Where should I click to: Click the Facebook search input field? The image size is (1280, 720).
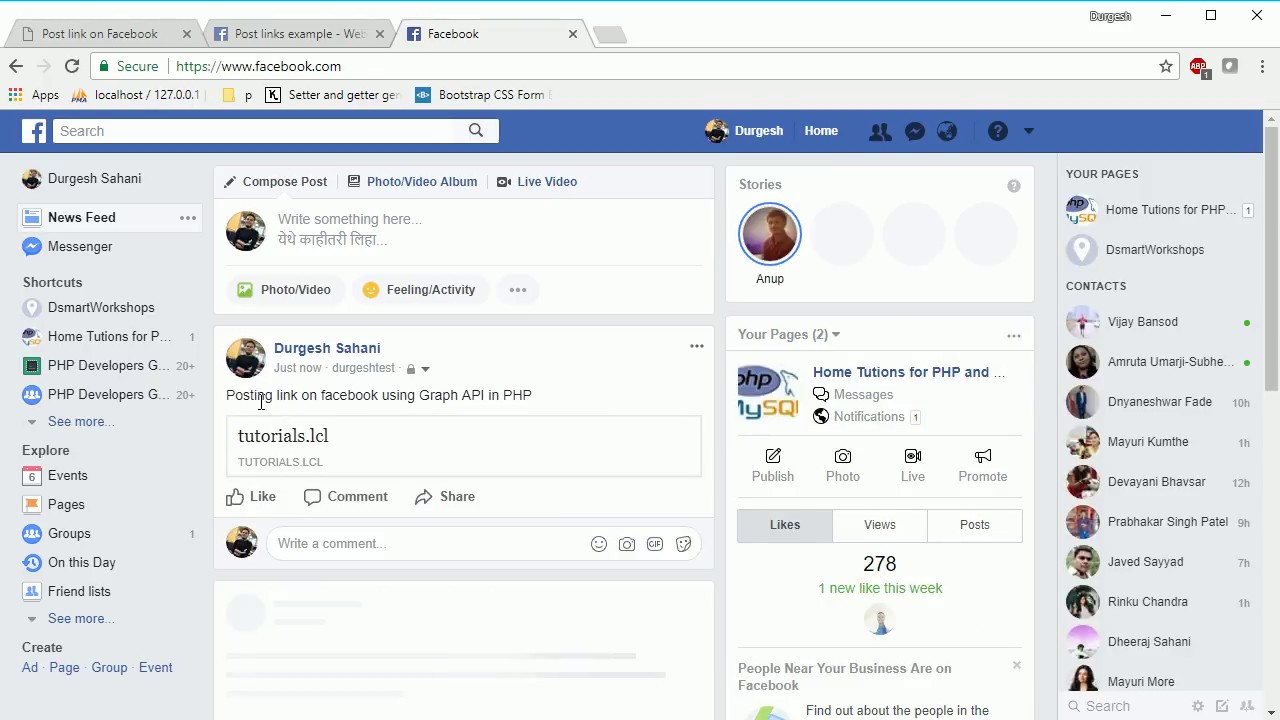255,131
